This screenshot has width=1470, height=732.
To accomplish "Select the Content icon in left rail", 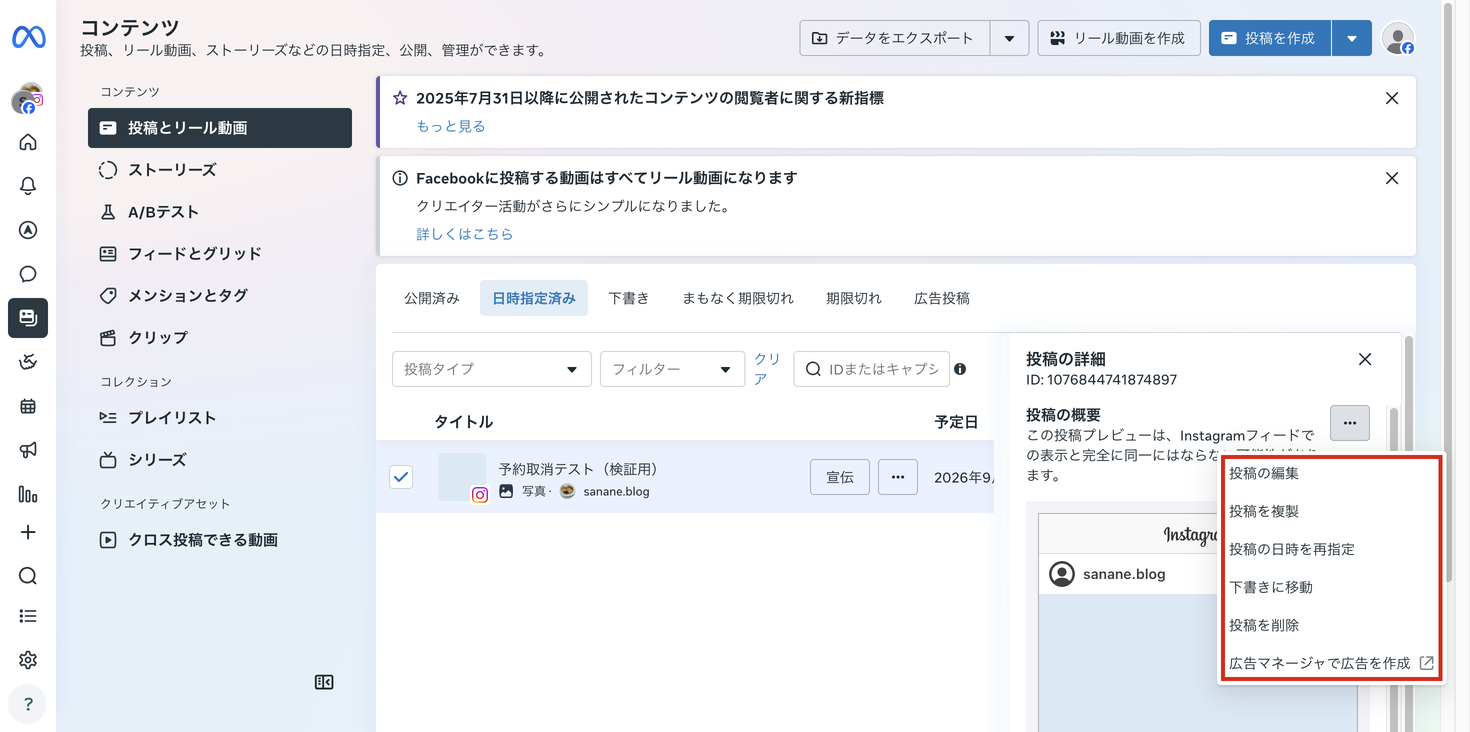I will click(x=28, y=318).
